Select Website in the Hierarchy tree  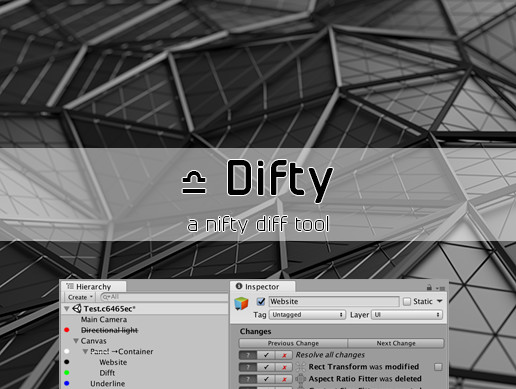point(113,362)
